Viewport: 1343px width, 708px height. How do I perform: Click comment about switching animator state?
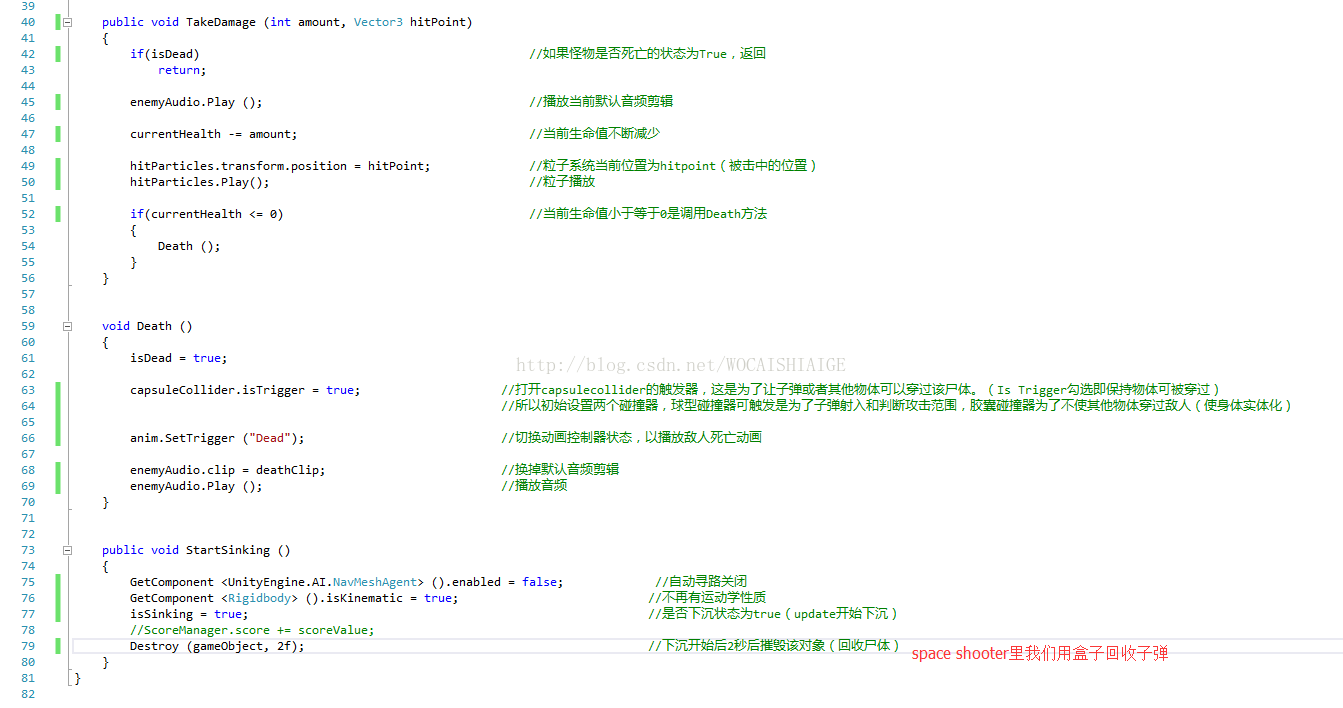click(632, 438)
